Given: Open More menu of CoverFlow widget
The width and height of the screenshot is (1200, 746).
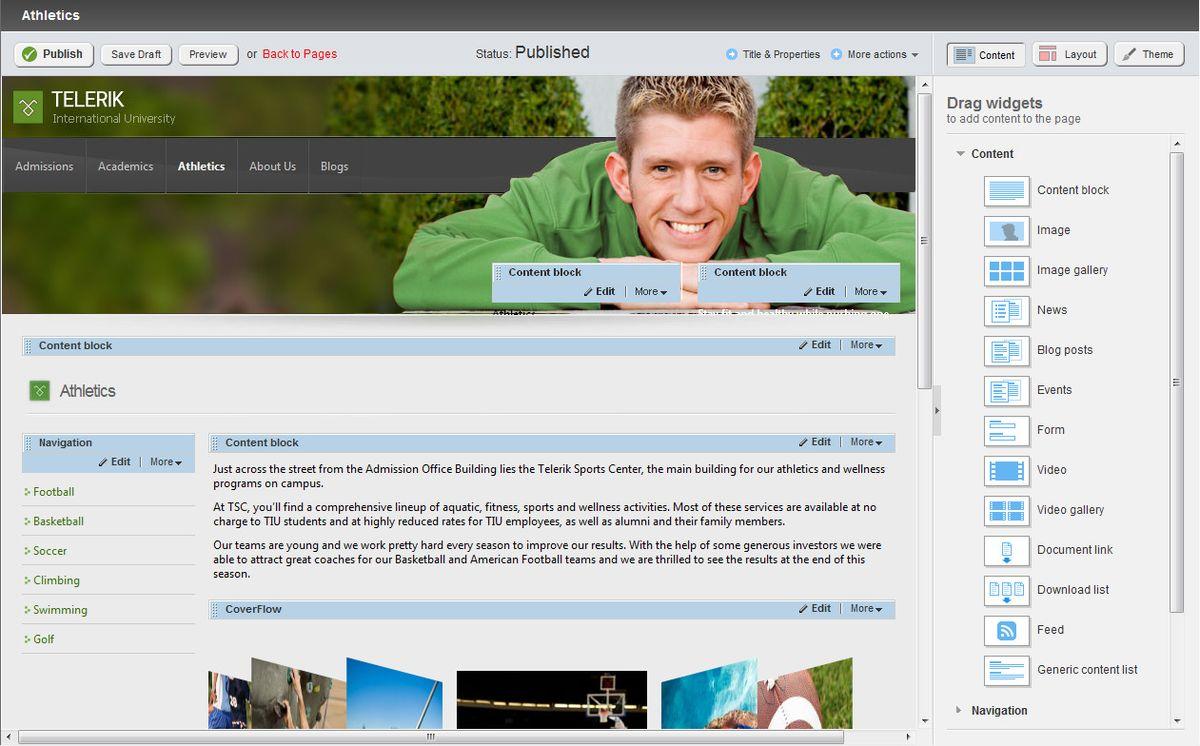Looking at the screenshot, I should [x=866, y=609].
